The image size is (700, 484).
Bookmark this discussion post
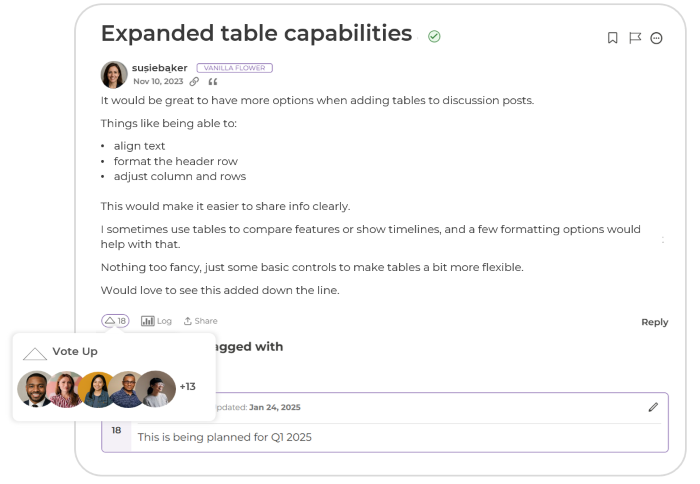613,38
